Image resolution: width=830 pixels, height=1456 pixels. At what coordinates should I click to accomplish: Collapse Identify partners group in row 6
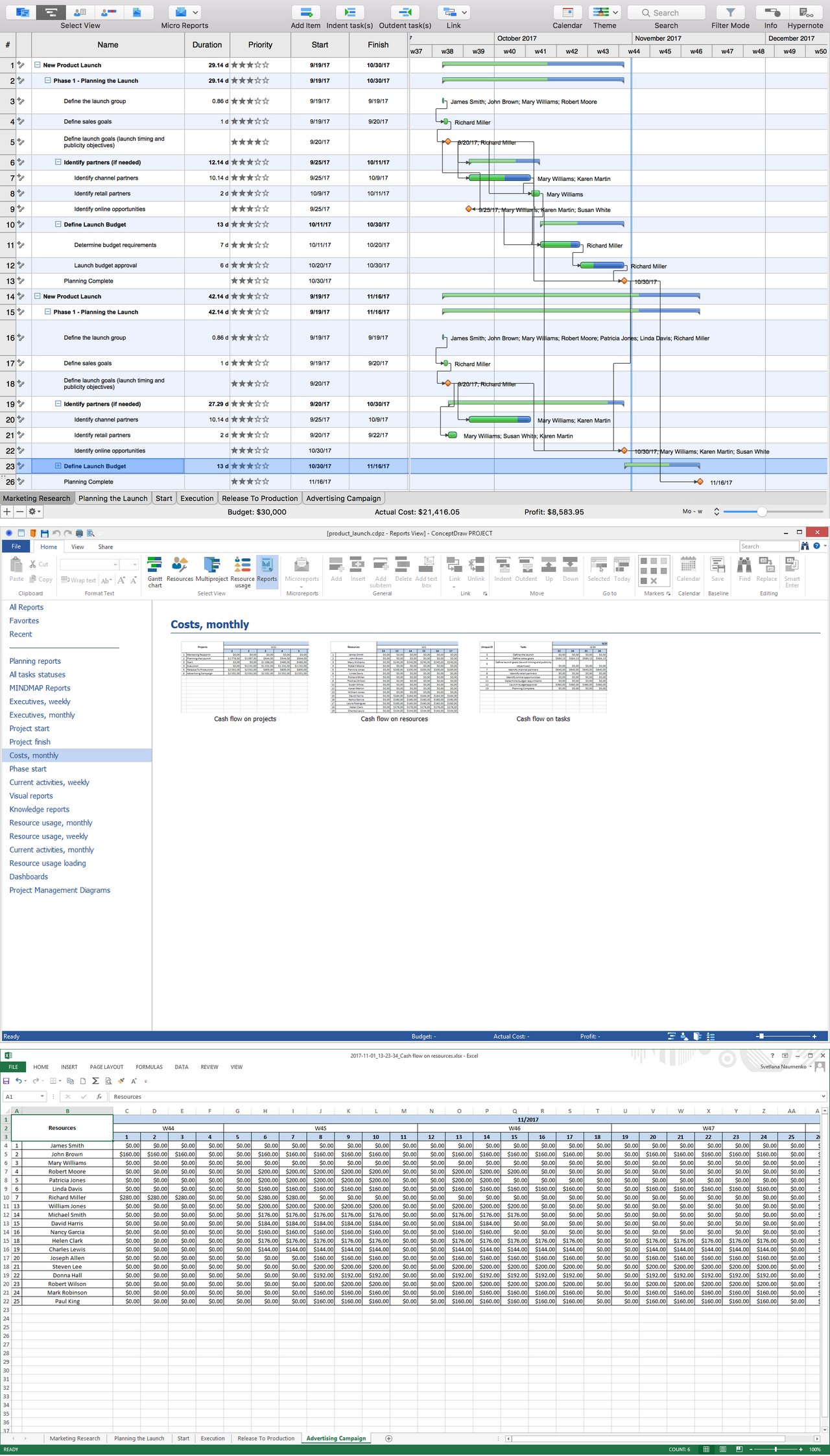pos(58,162)
